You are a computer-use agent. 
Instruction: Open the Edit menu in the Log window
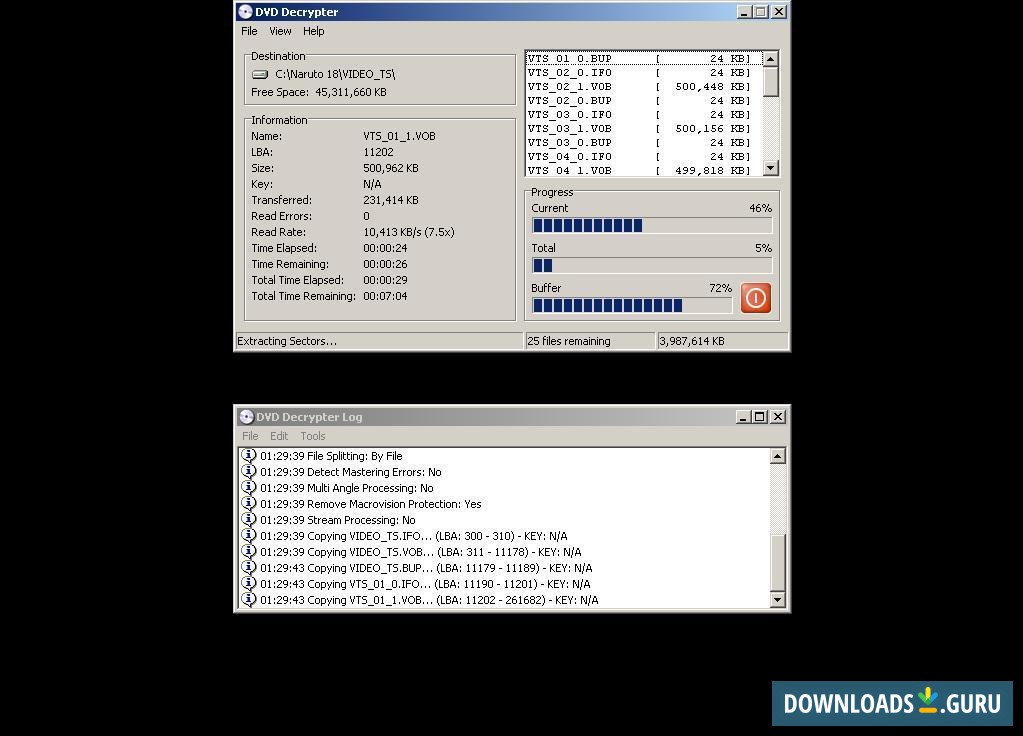tap(279, 436)
